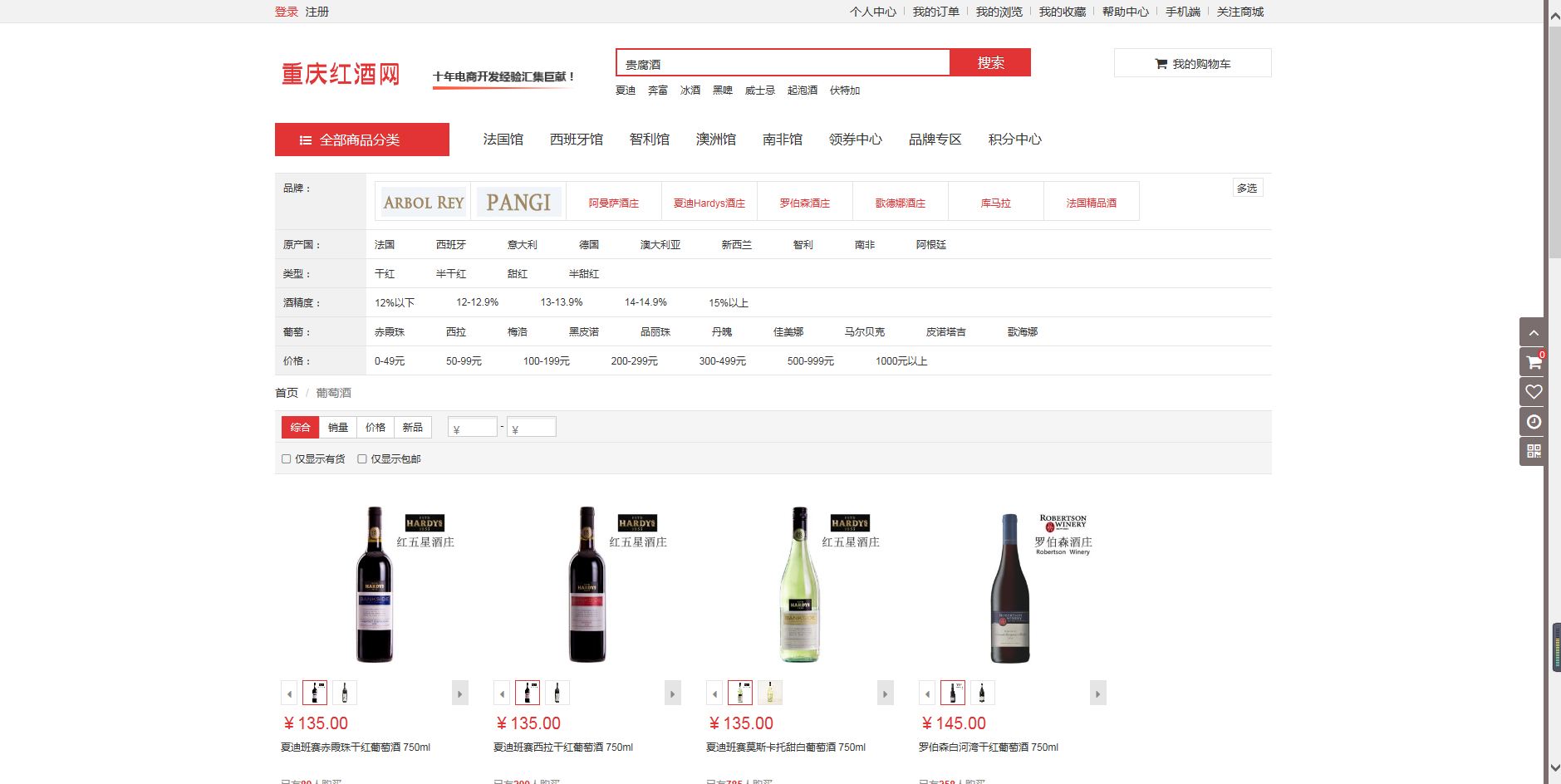Filter by 阿曼萨酒庄 brand

pyautogui.click(x=614, y=203)
